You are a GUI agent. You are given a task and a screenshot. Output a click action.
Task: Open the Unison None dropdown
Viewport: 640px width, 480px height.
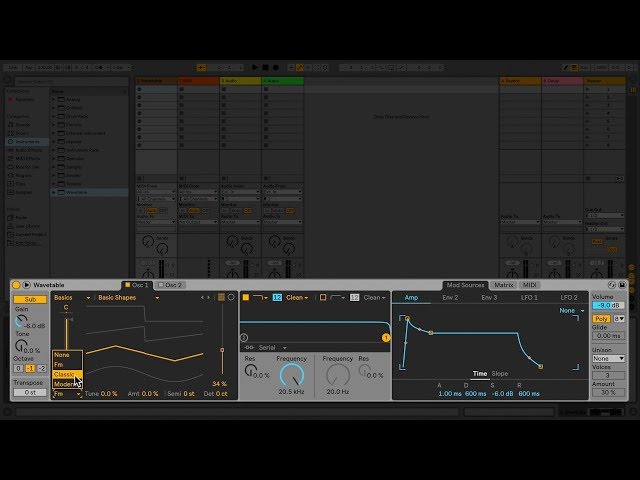point(608,358)
